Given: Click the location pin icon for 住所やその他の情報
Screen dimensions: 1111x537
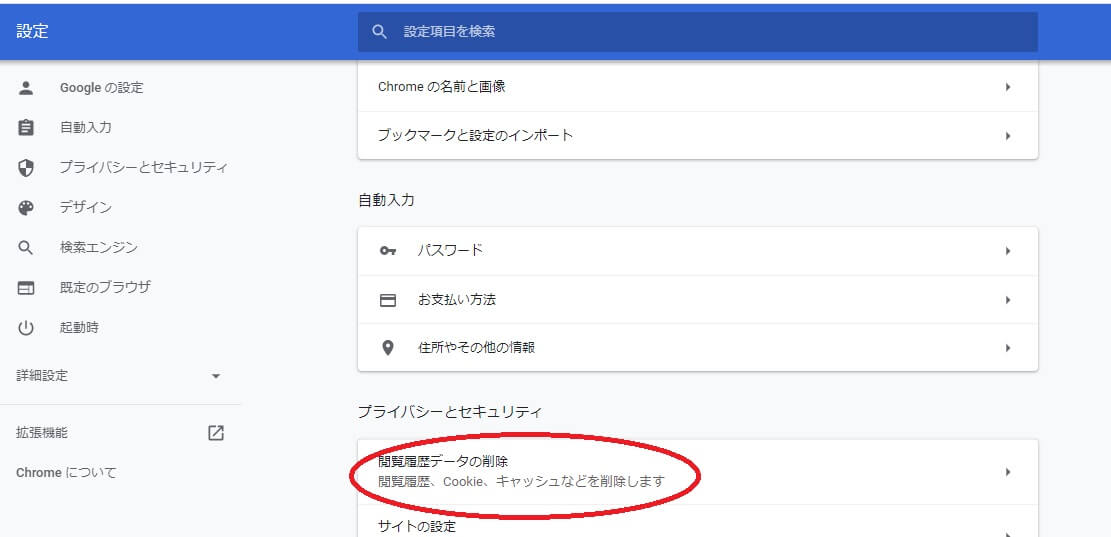Looking at the screenshot, I should pyautogui.click(x=388, y=348).
